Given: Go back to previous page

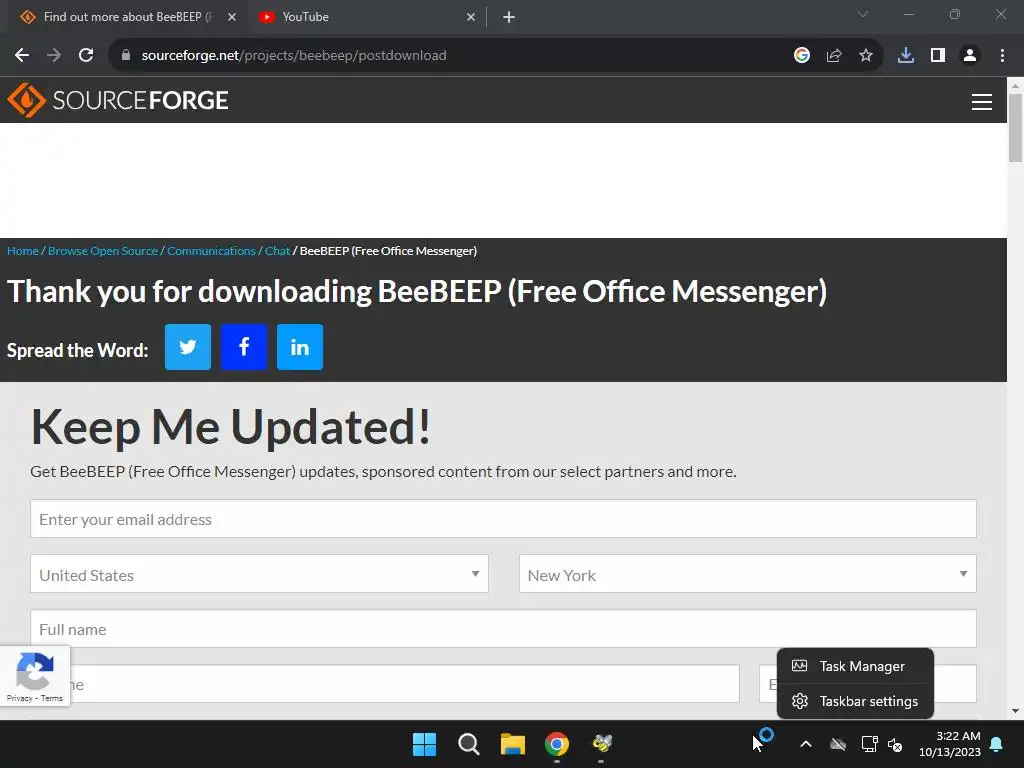Looking at the screenshot, I should [22, 56].
